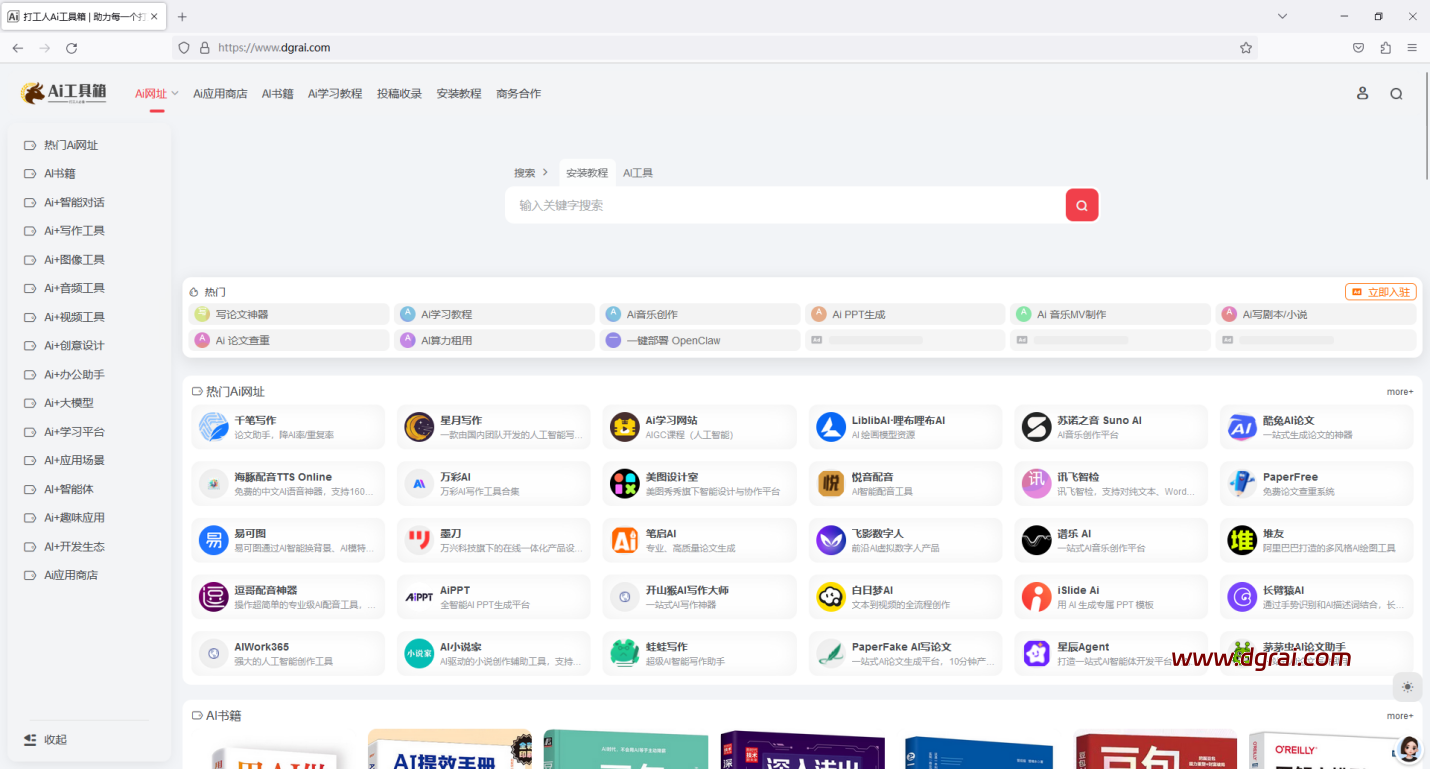
Task: Open 易可图 icon
Action: click(x=214, y=540)
